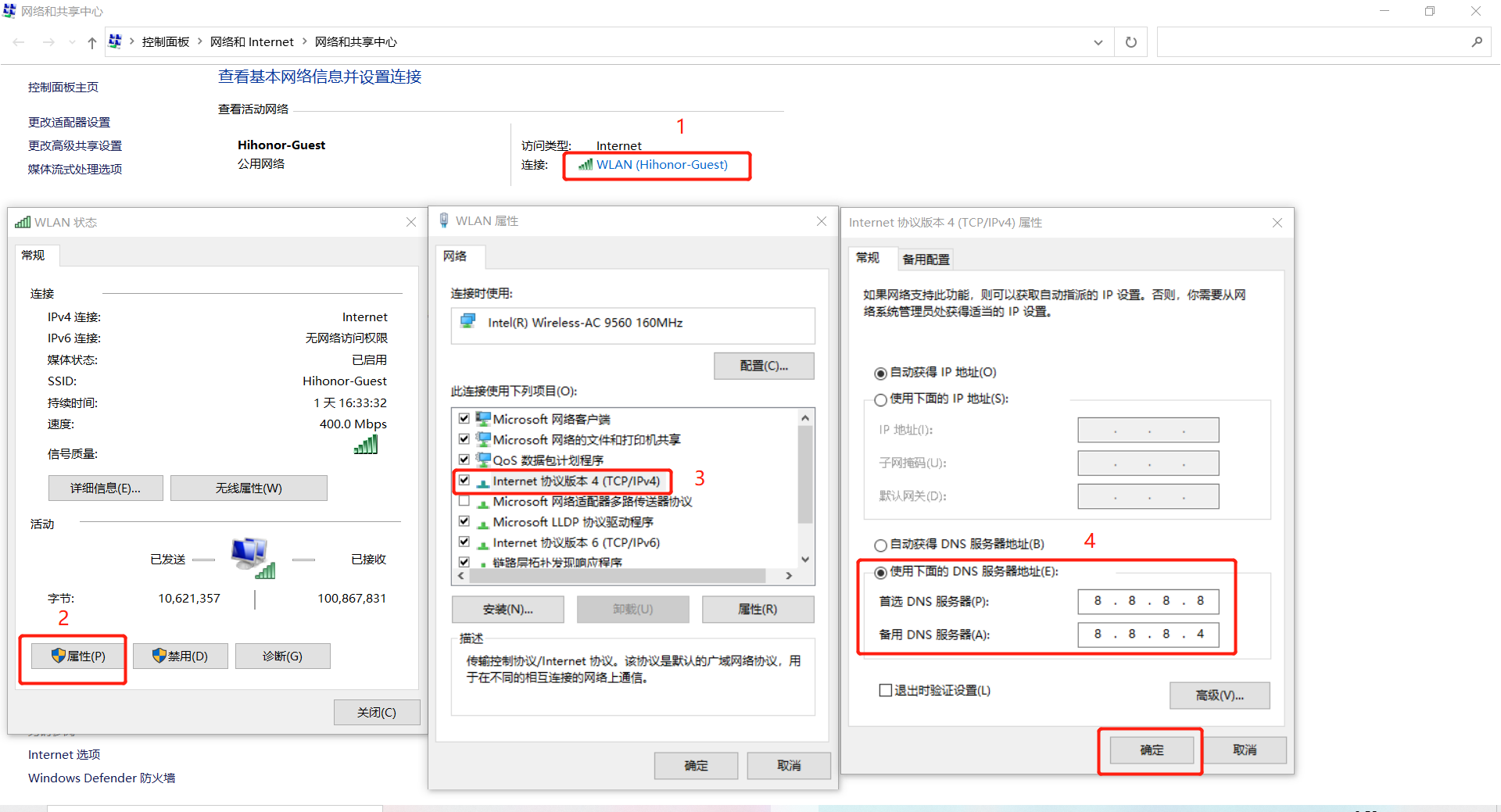Select the 网络 tab in WLAN 属性
The height and width of the screenshot is (812, 1501).
tap(455, 256)
